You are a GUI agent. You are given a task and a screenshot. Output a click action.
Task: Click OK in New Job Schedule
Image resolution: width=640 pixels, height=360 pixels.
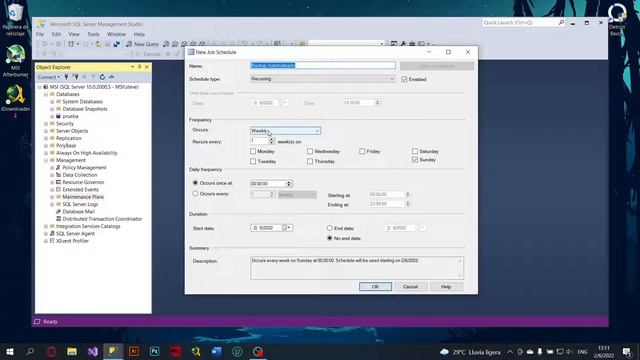376,287
